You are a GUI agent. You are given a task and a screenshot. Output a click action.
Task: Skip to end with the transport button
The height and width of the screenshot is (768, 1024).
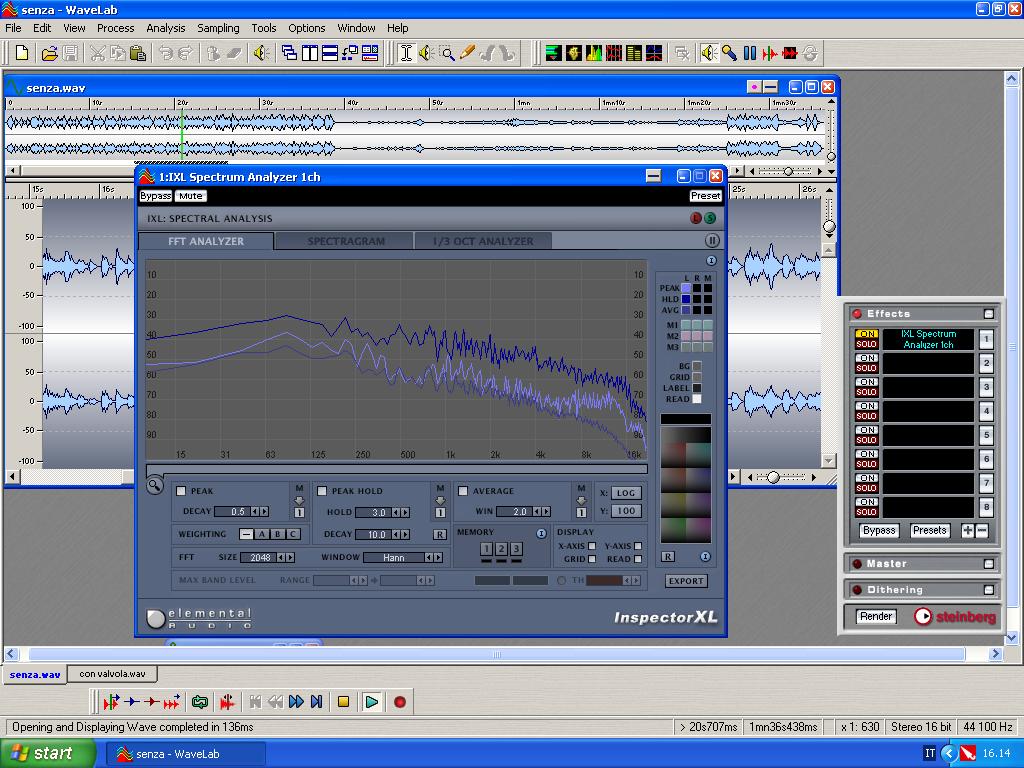(x=317, y=702)
